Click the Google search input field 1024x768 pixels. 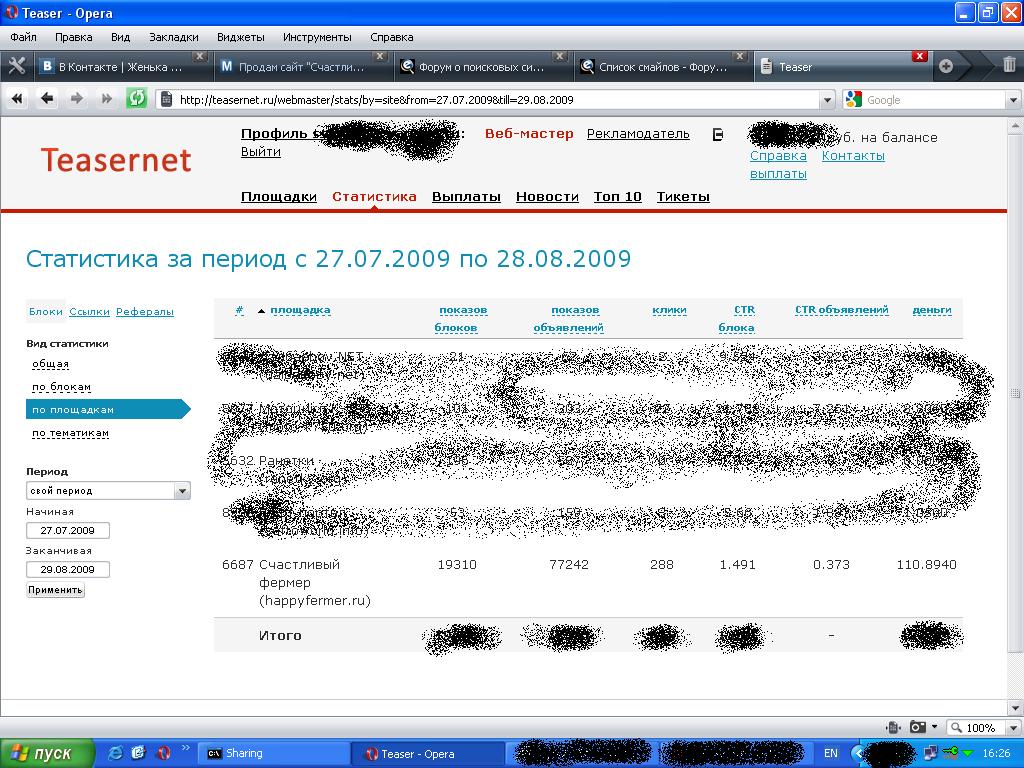click(934, 100)
